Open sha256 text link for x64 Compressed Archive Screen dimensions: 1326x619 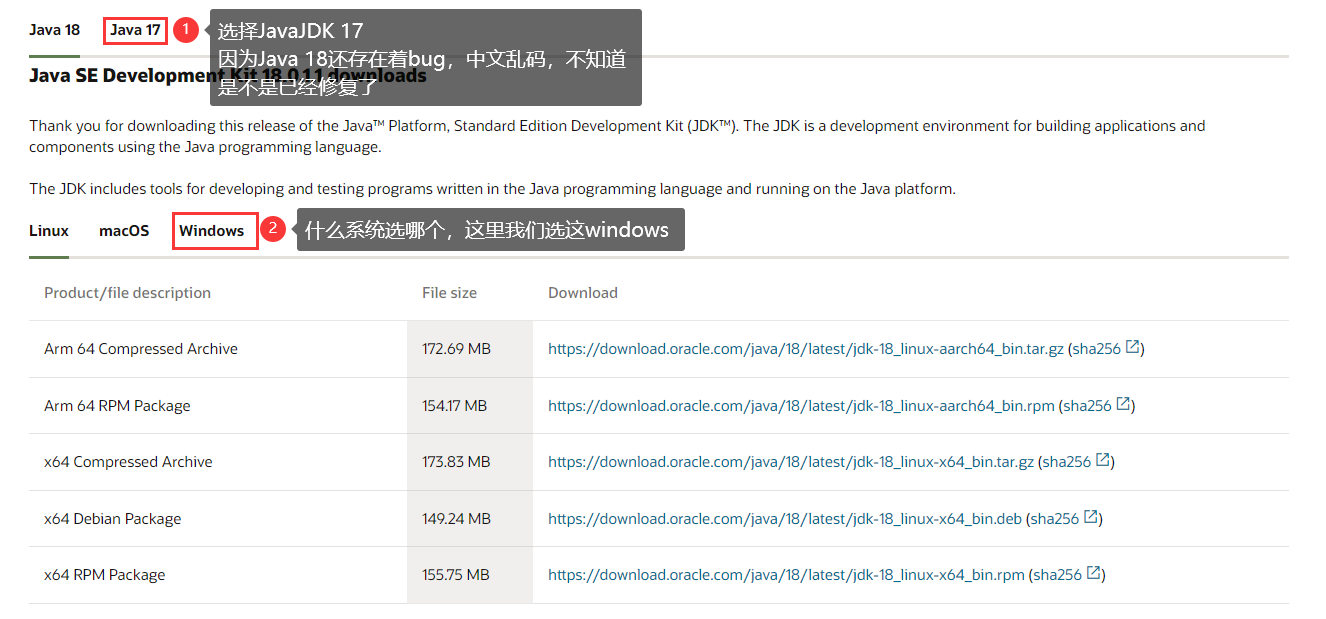click(1067, 462)
